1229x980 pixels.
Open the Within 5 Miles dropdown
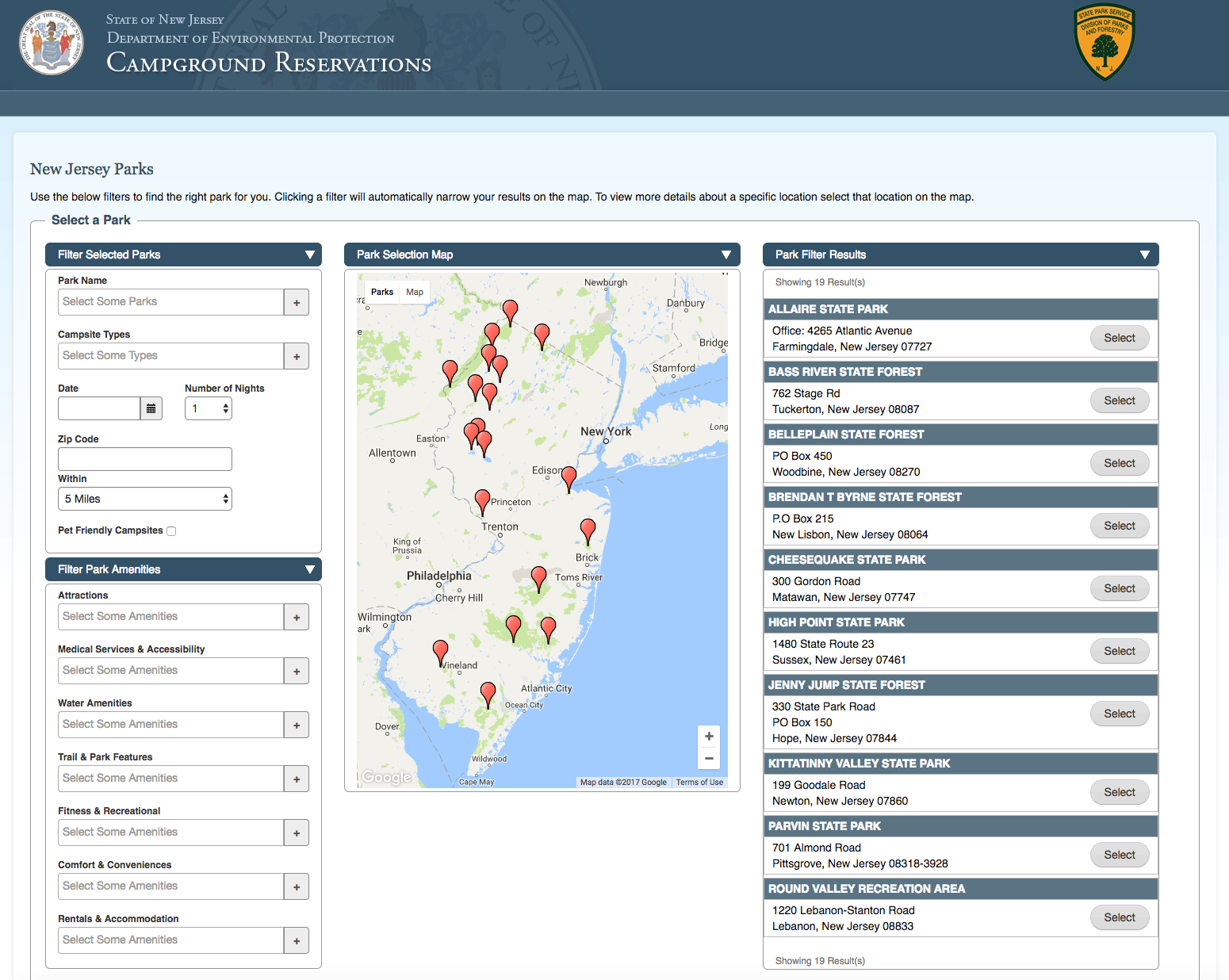coord(145,499)
